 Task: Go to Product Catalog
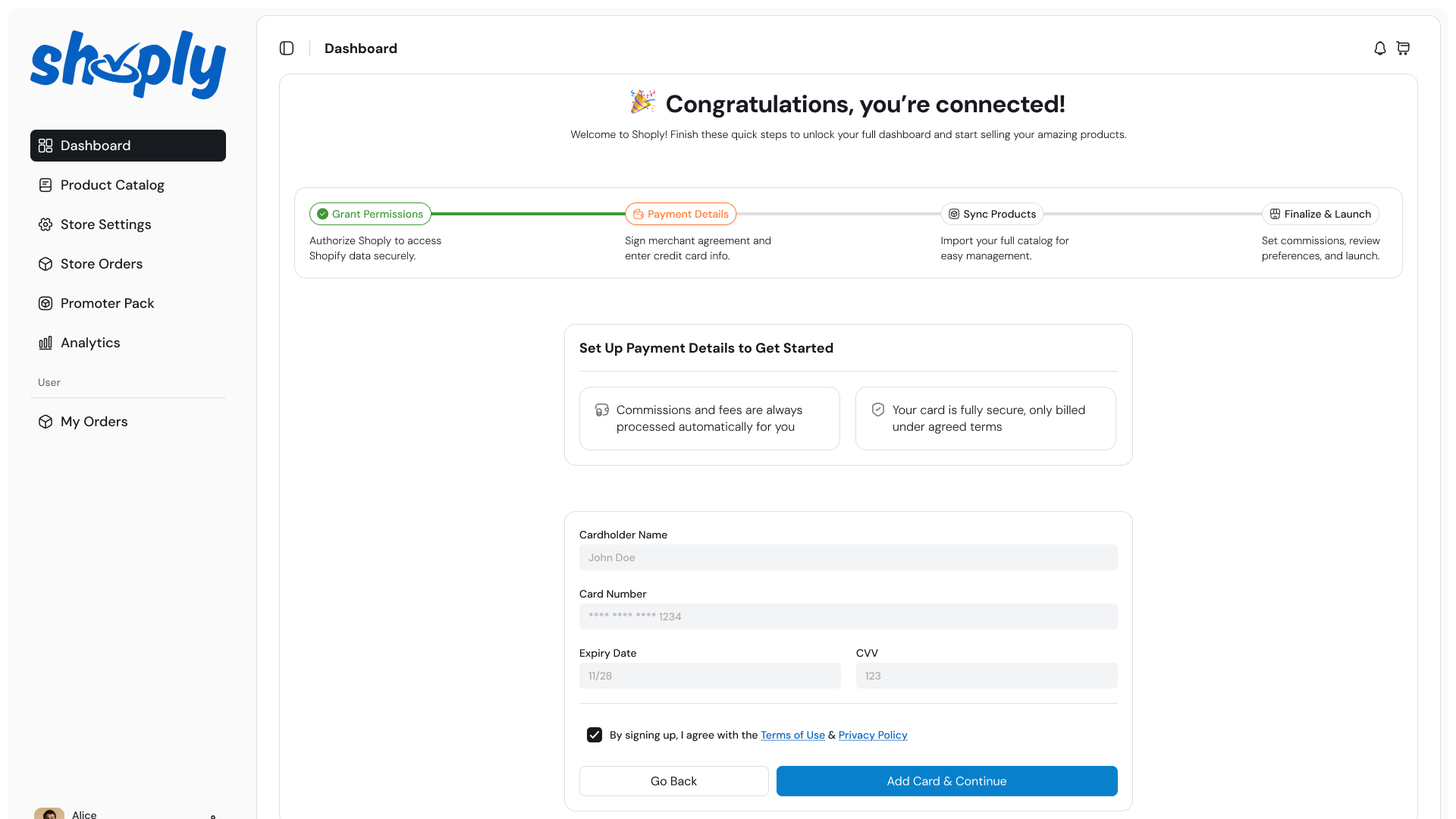click(128, 185)
